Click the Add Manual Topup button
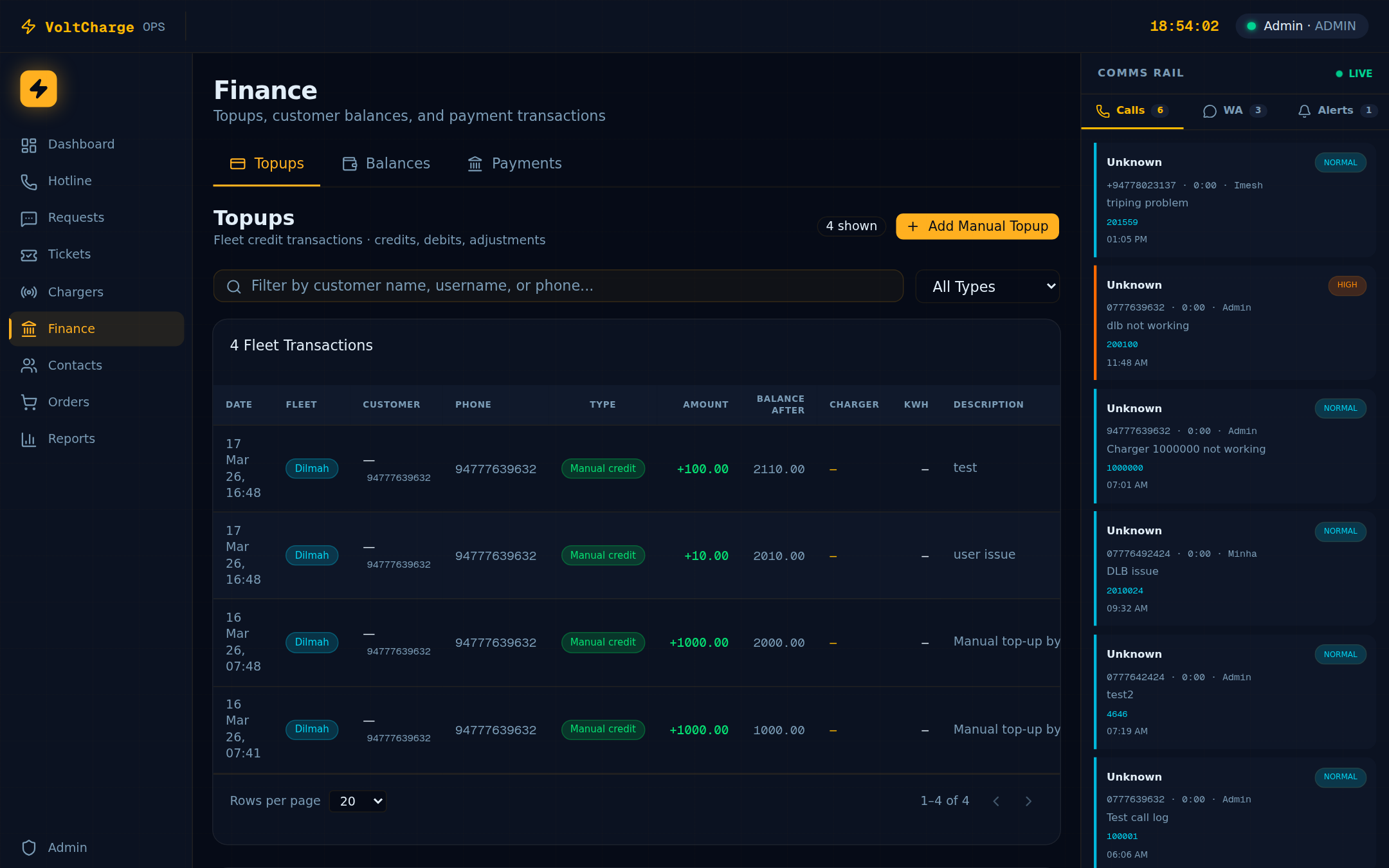 pos(977,226)
